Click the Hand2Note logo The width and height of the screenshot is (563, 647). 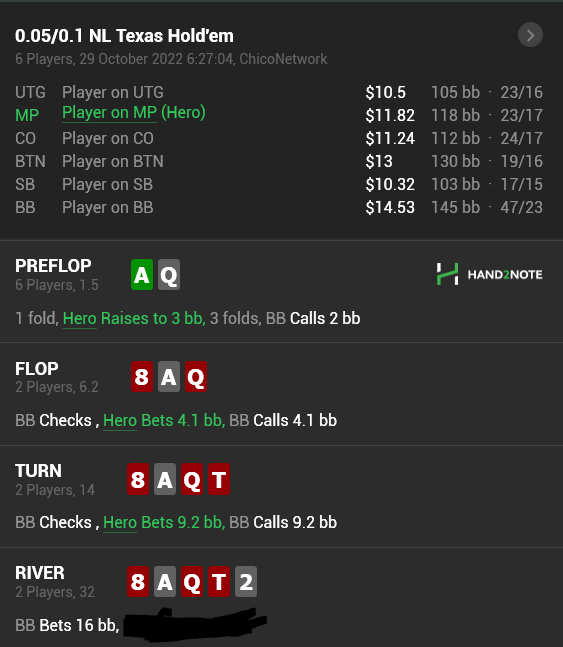pyautogui.click(x=490, y=274)
